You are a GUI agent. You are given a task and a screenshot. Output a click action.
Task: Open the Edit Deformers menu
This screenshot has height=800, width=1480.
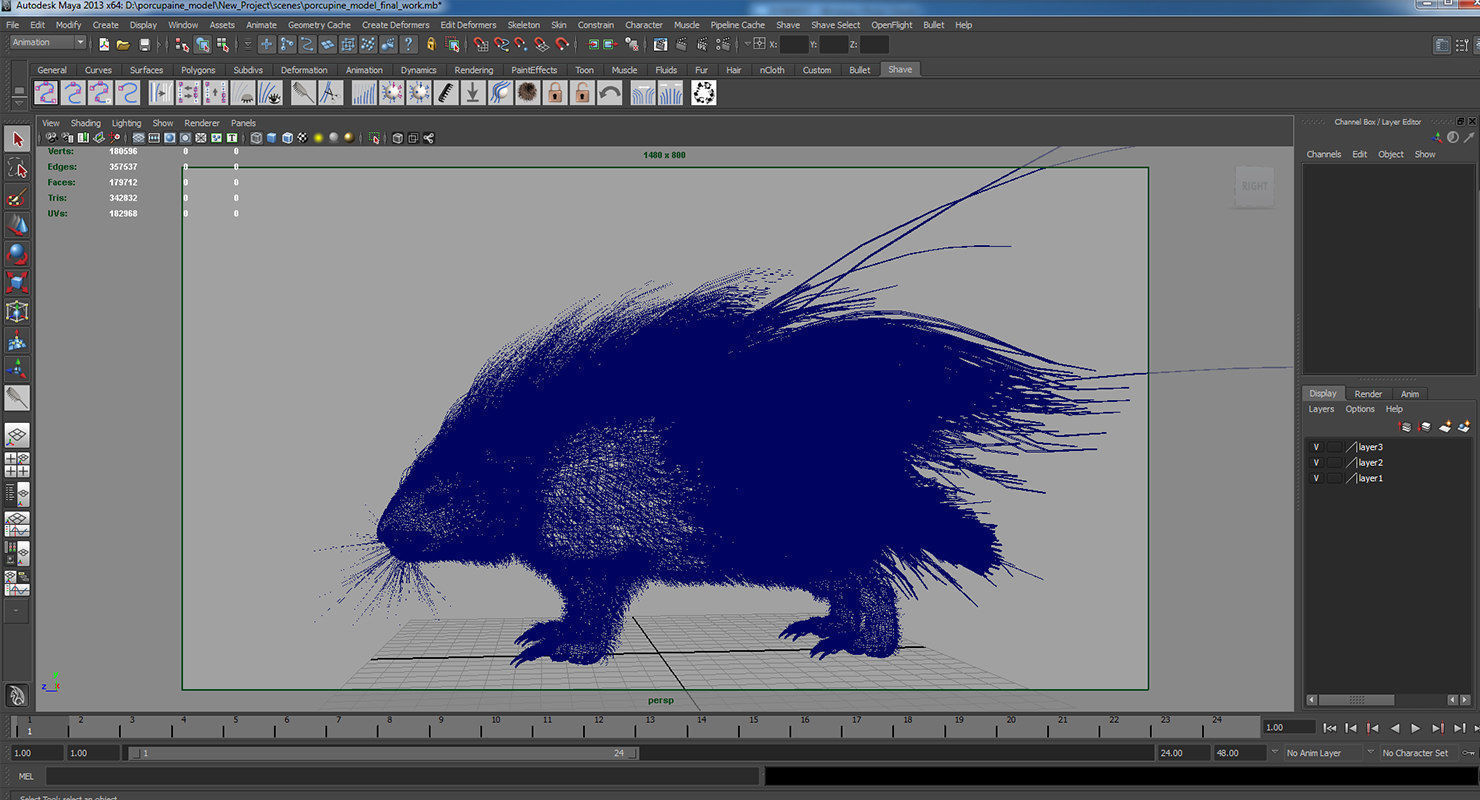pos(468,25)
